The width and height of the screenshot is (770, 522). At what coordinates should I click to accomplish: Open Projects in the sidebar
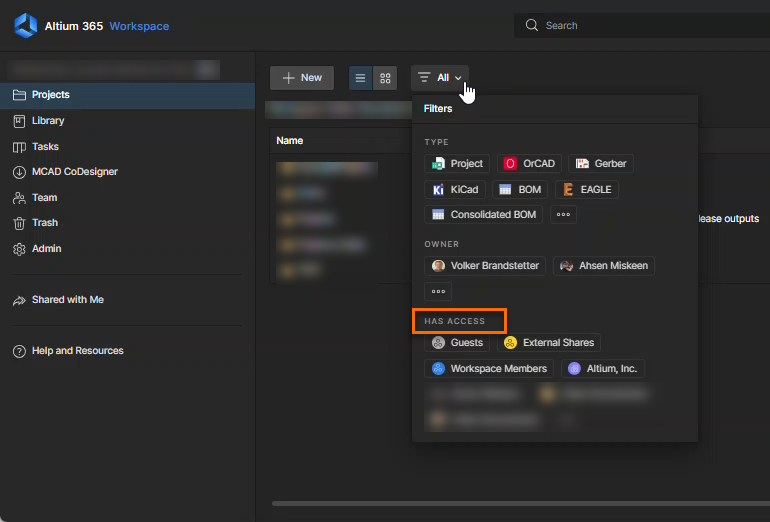pyautogui.click(x=128, y=95)
